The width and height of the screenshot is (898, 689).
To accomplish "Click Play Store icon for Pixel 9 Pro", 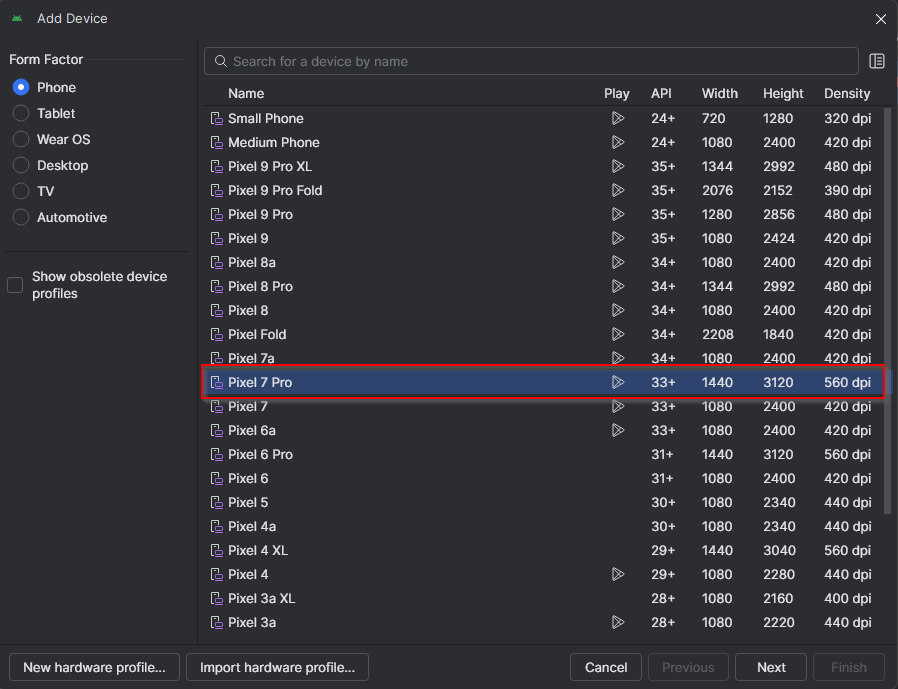I will 617,214.
